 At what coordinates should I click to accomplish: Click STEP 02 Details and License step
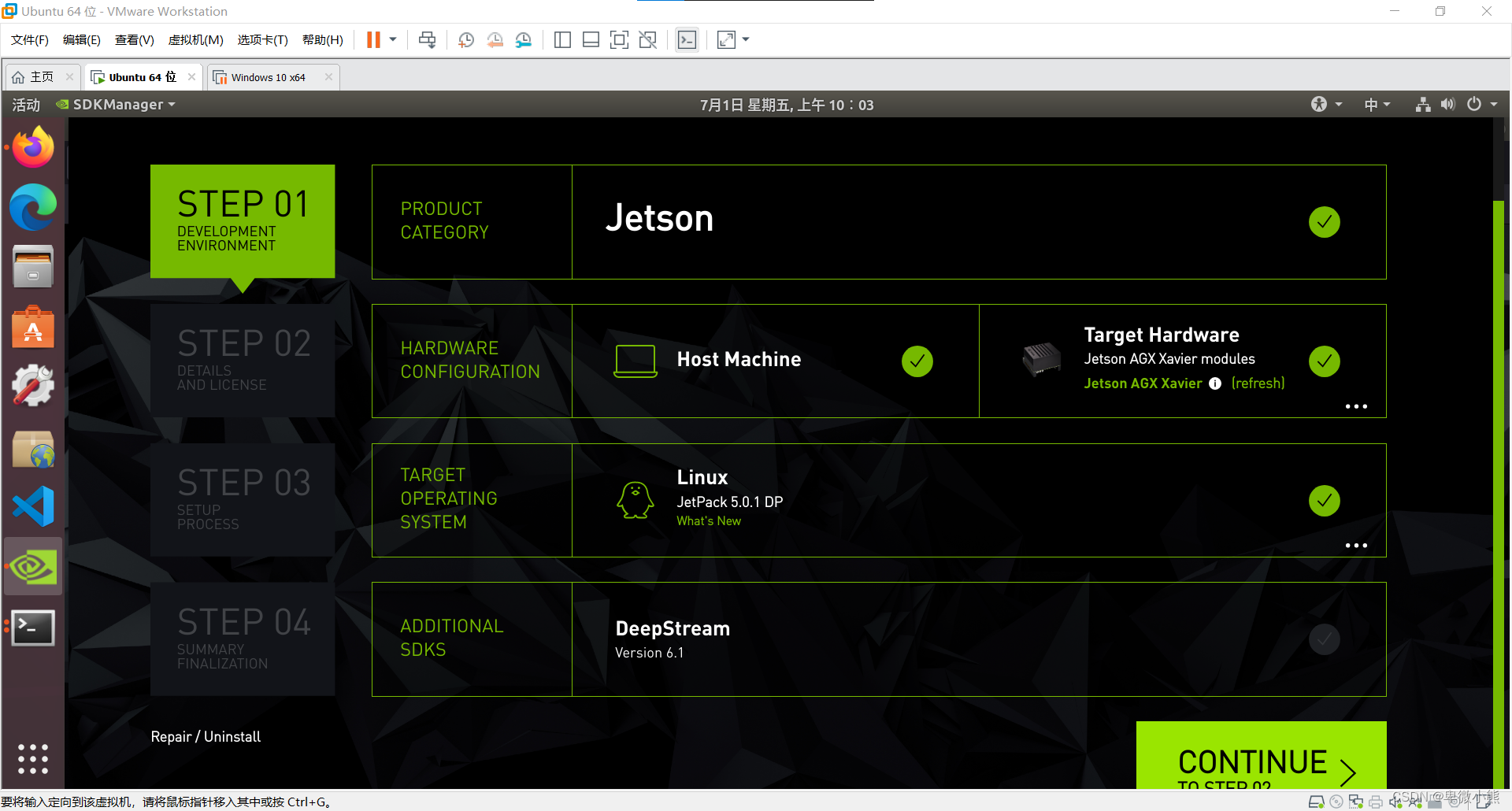click(x=243, y=361)
